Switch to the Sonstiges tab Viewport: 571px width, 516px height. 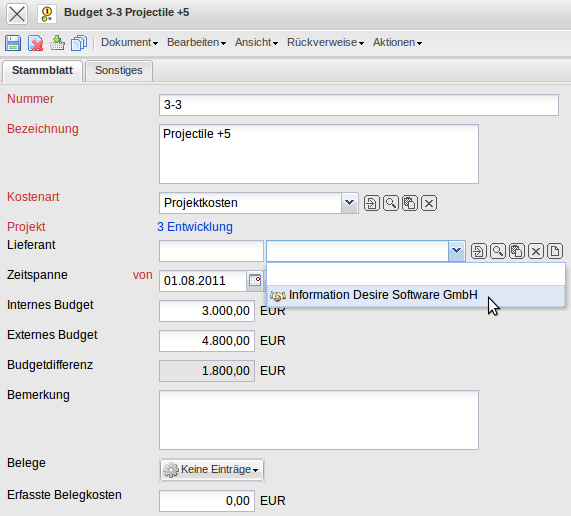click(x=119, y=70)
